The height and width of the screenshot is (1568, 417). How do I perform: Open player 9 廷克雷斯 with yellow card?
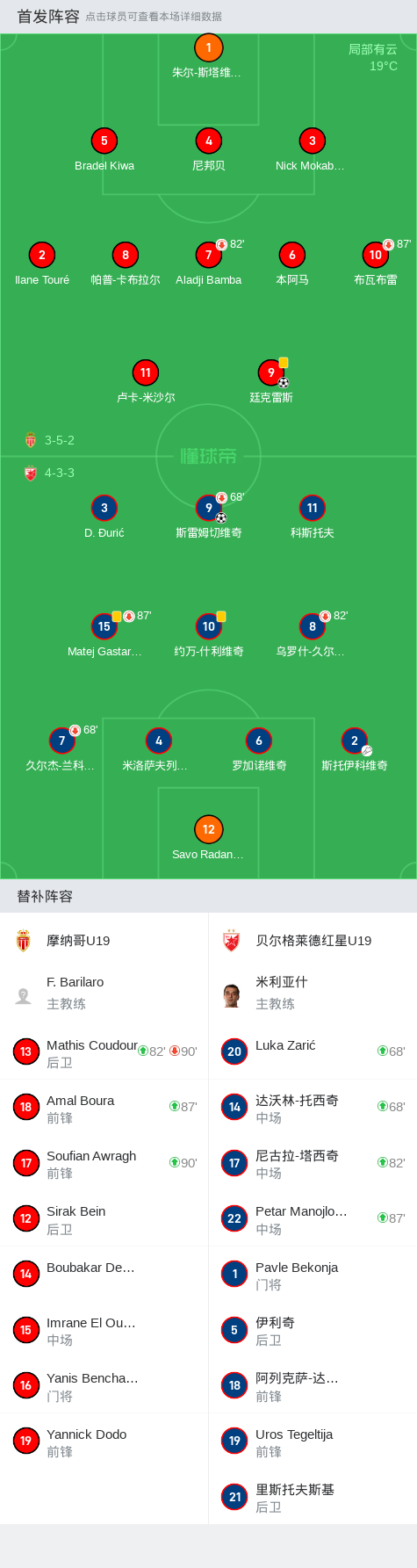pos(271,372)
